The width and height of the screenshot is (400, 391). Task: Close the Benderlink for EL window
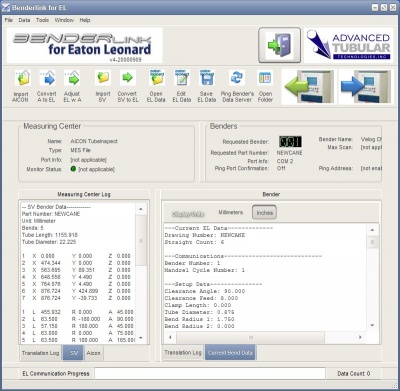(x=392, y=7)
